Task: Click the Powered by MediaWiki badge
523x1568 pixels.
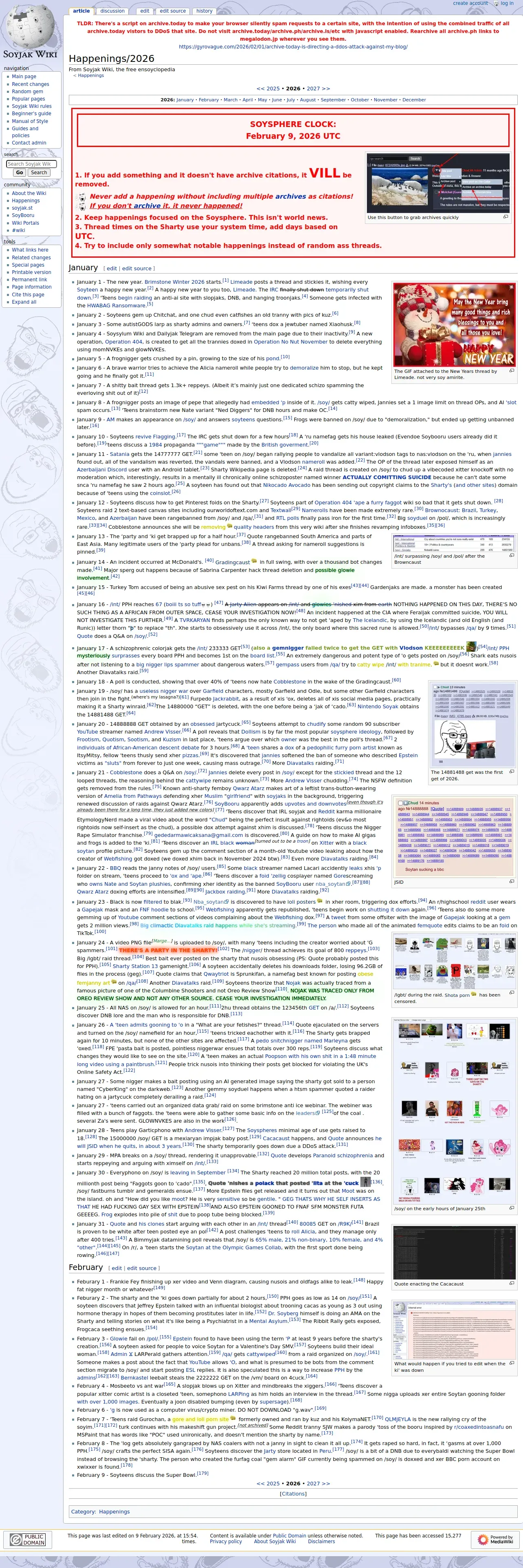Action: pyautogui.click(x=495, y=1540)
